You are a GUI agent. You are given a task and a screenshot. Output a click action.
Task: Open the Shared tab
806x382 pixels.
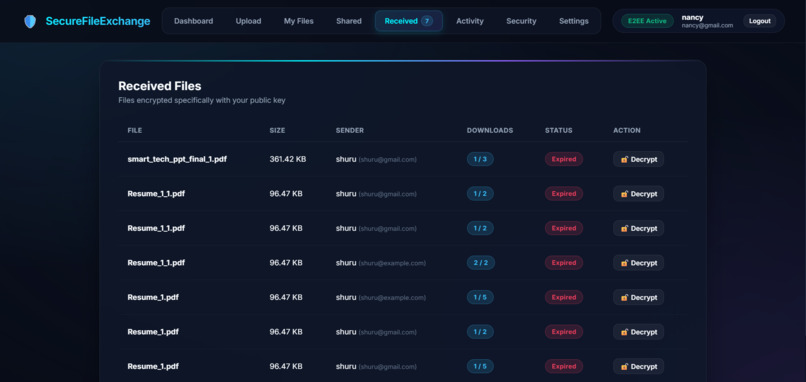(349, 21)
